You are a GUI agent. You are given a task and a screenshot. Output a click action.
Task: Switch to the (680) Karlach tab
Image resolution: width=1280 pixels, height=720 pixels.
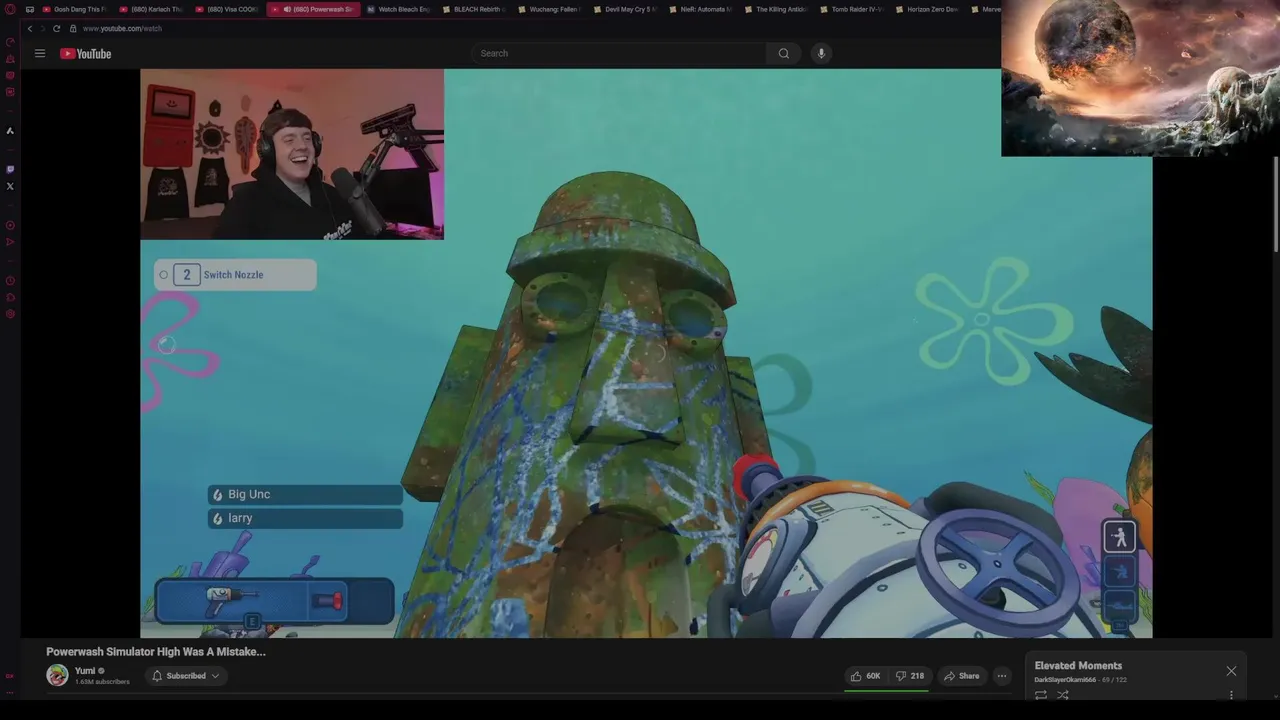(x=150, y=9)
